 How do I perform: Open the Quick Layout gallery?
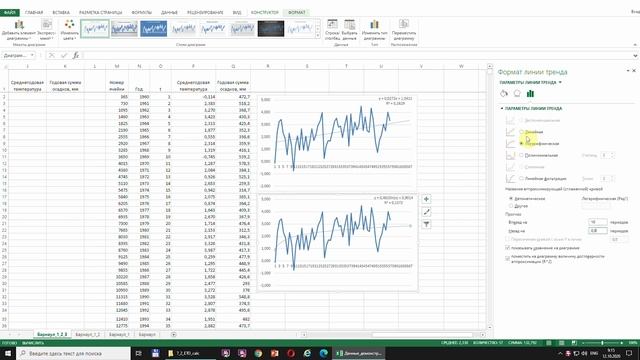pos(47,30)
